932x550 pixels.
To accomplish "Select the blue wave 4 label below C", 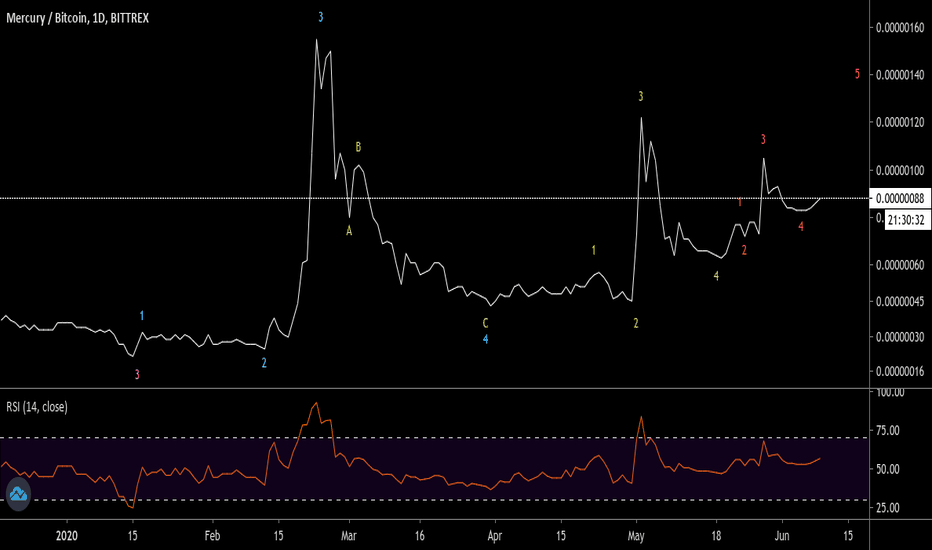I will (x=486, y=340).
